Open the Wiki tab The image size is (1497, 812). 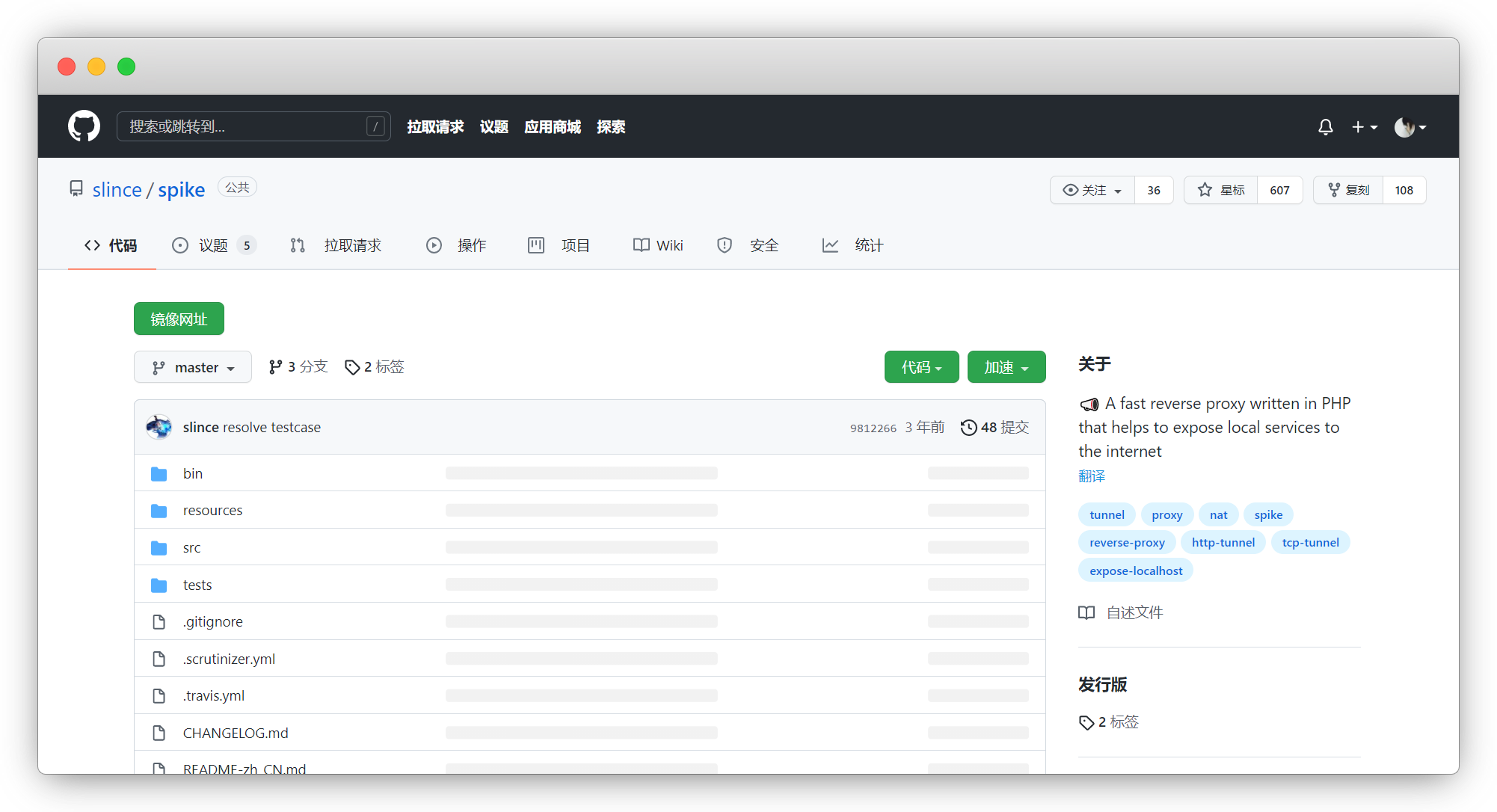pos(658,246)
